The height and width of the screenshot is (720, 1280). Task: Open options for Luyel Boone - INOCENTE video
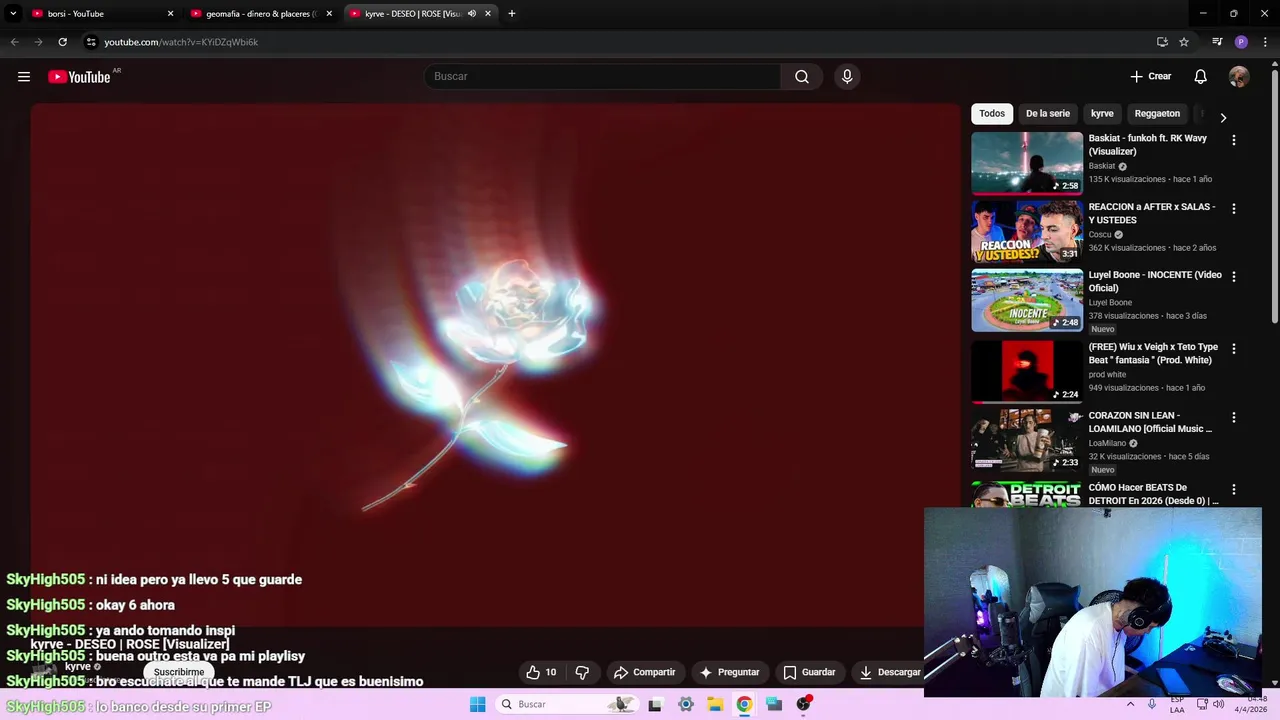[x=1234, y=276]
